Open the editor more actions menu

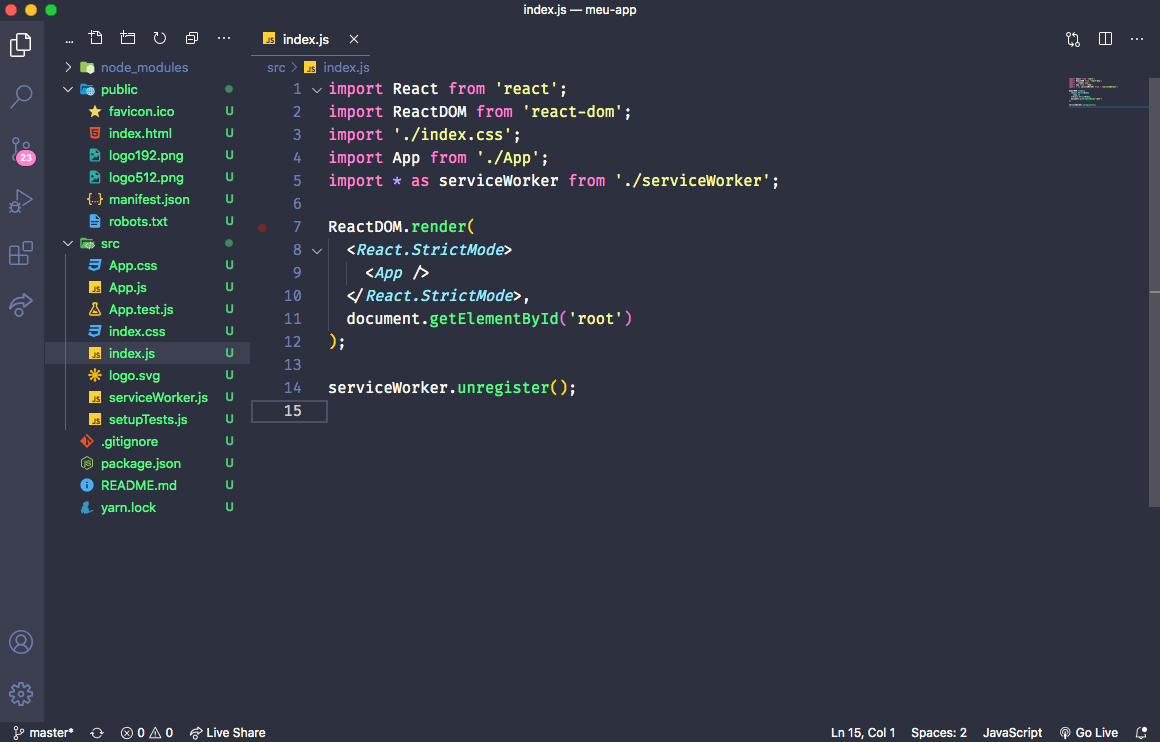pyautogui.click(x=1136, y=37)
